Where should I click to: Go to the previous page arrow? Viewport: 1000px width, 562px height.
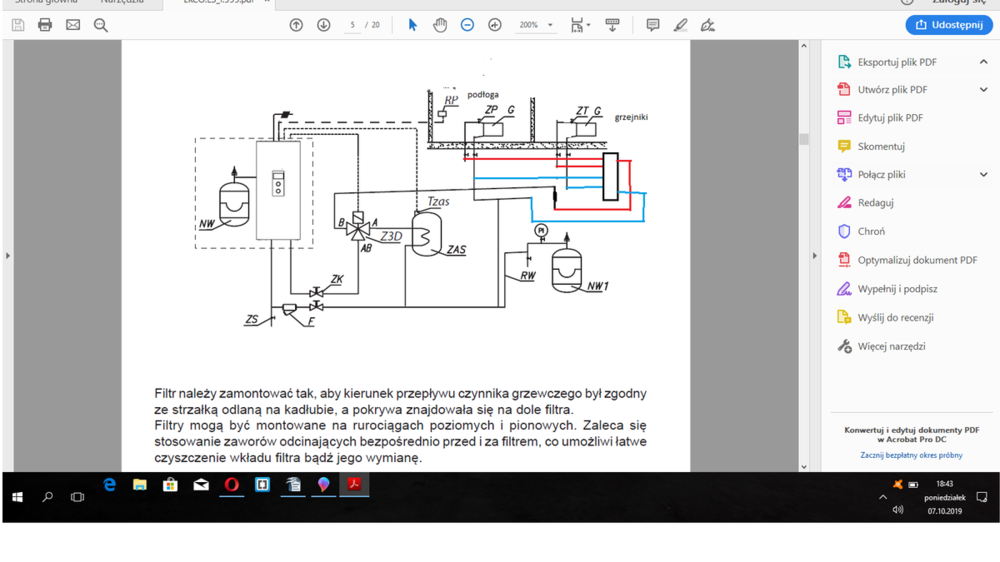point(296,25)
